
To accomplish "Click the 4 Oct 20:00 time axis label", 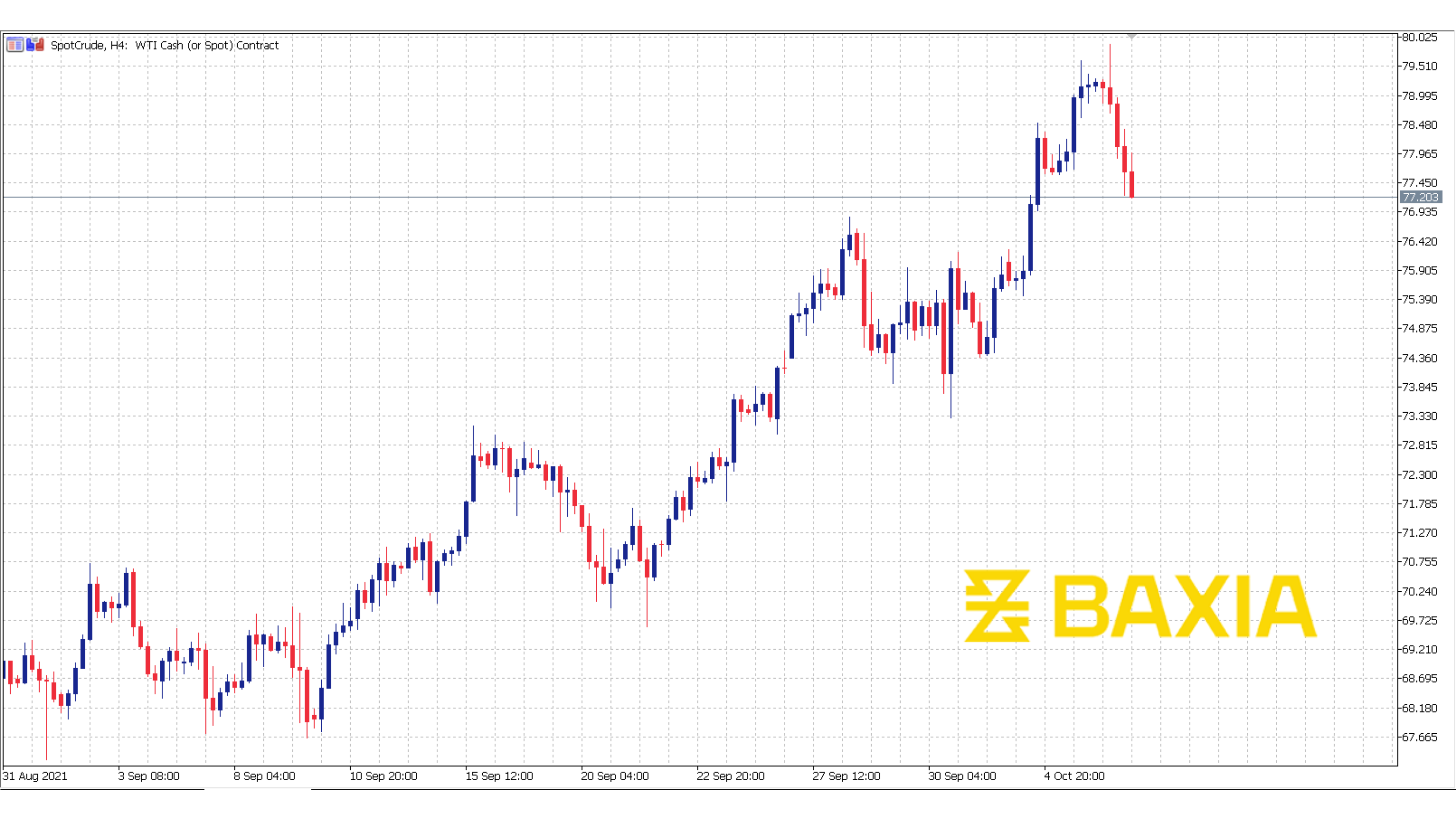I will [x=1074, y=776].
